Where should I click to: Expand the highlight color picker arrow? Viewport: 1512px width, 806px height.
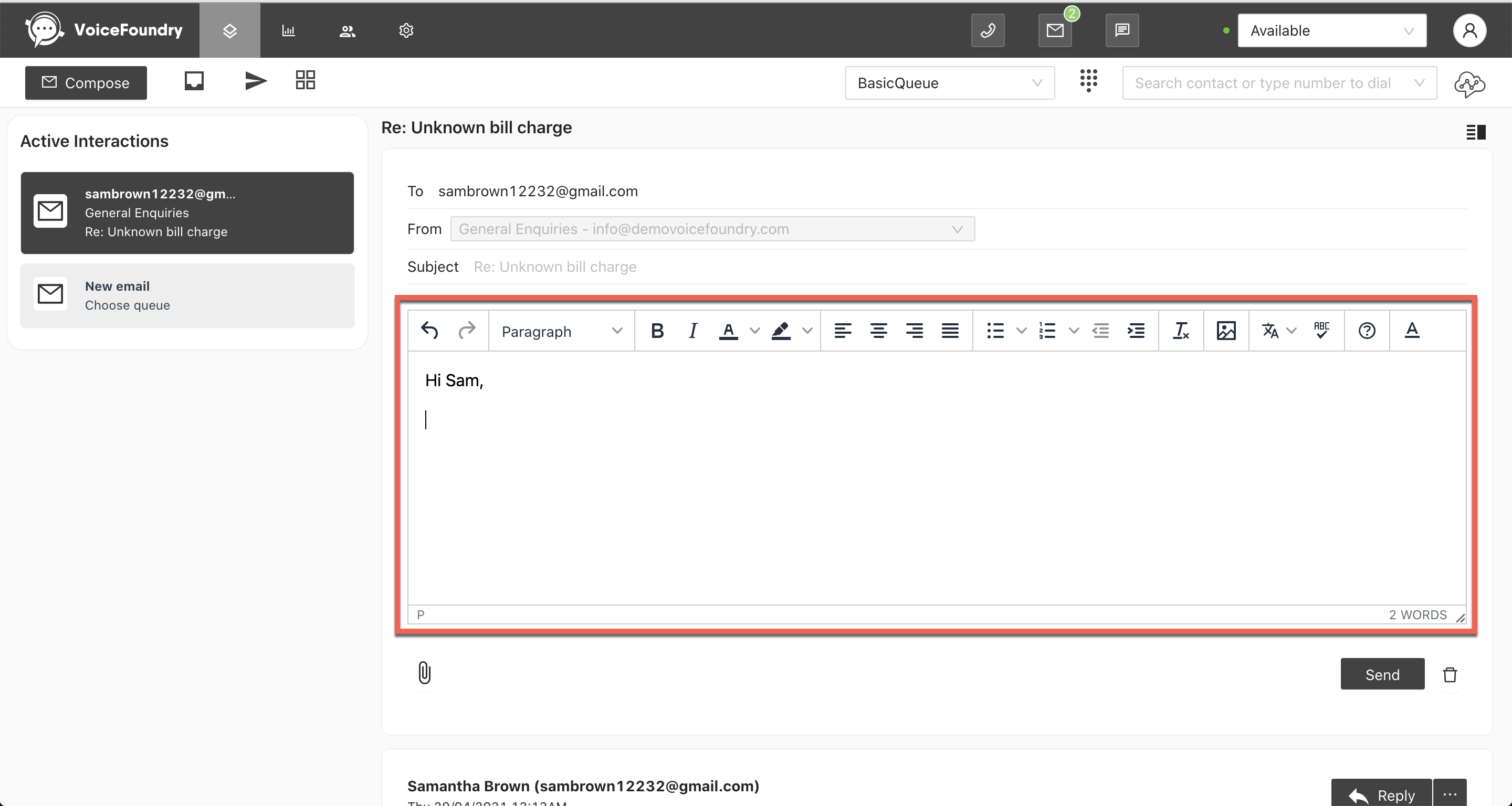(x=807, y=331)
